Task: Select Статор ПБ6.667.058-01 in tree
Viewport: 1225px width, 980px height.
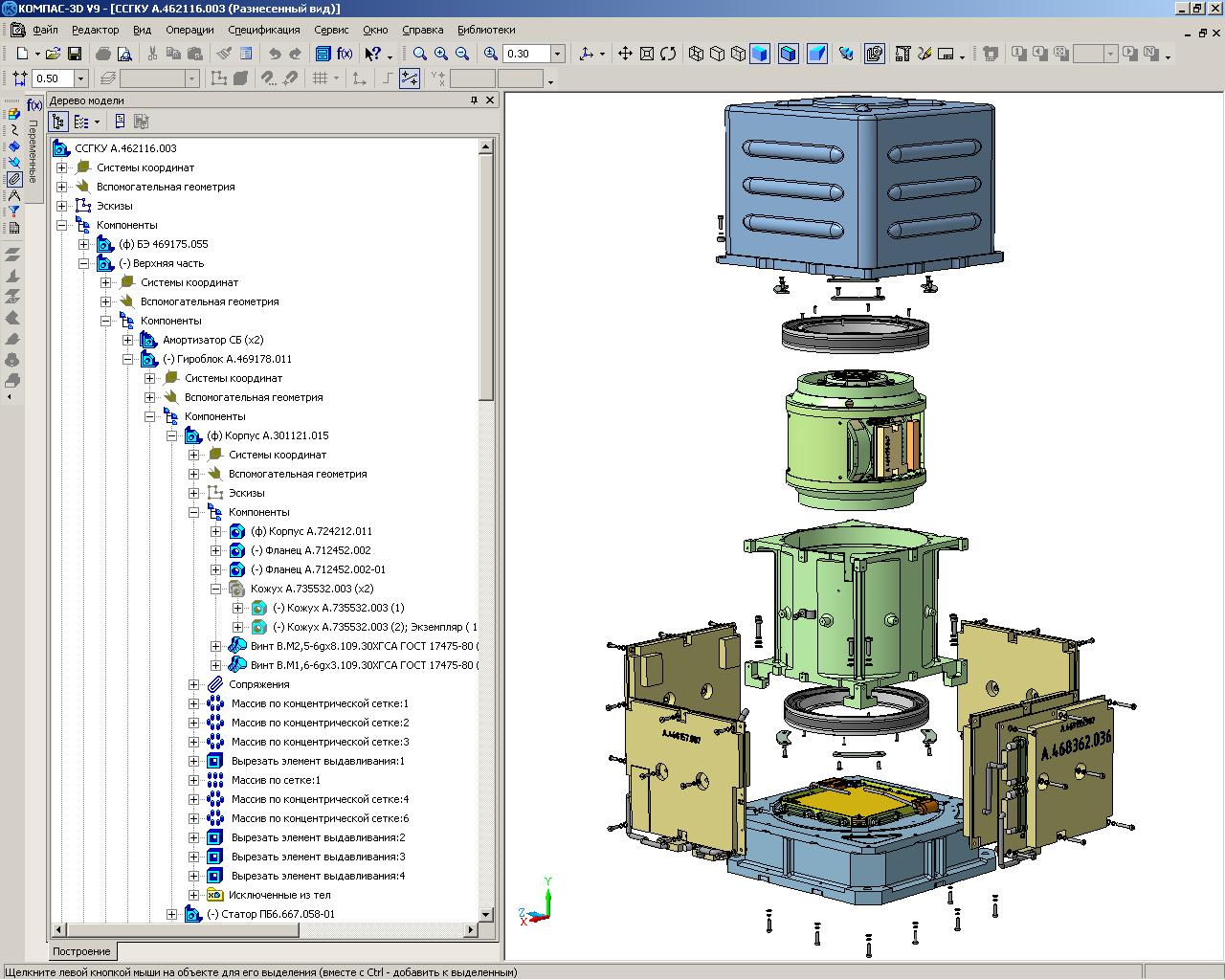Action: (x=271, y=914)
